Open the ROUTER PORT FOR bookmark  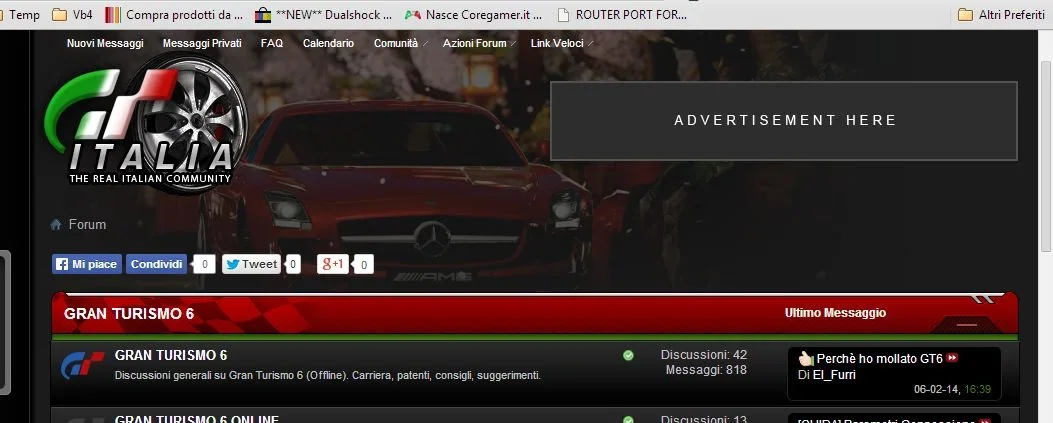[x=623, y=15]
